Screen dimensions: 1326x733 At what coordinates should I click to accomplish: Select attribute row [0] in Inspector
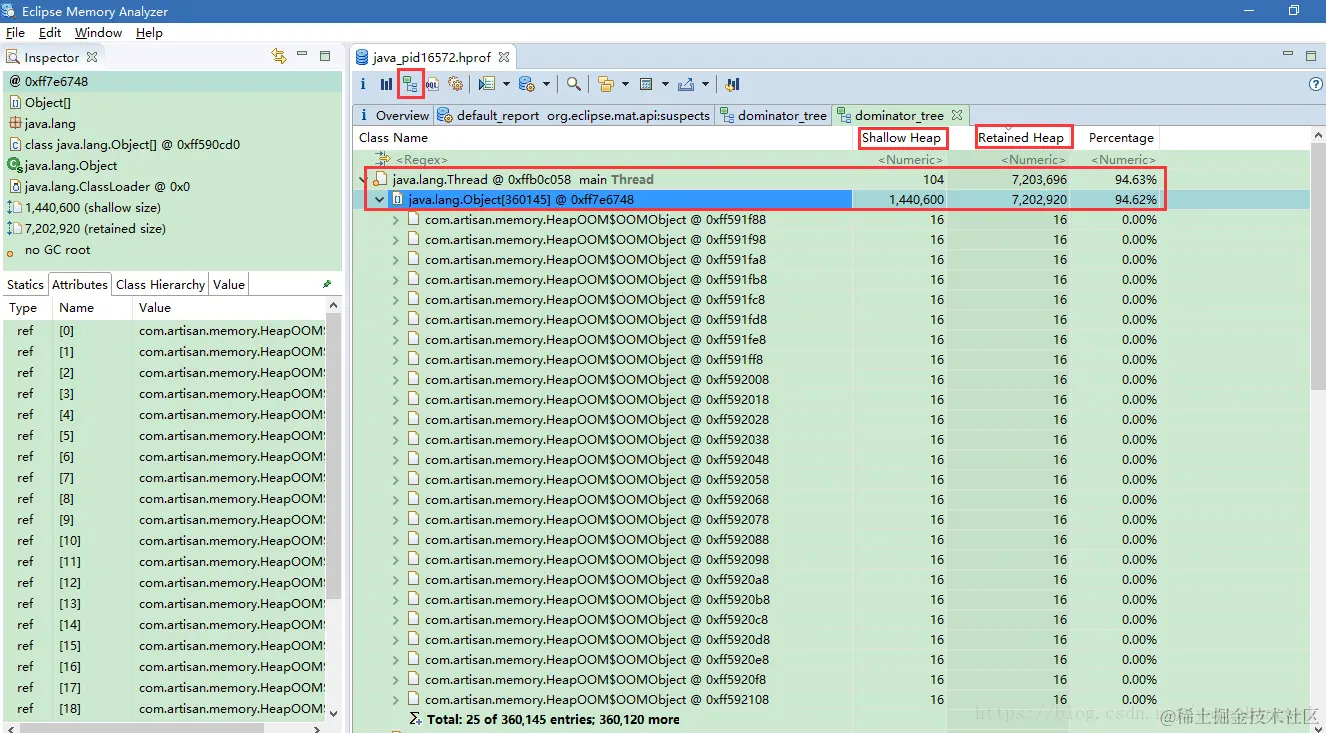click(165, 331)
